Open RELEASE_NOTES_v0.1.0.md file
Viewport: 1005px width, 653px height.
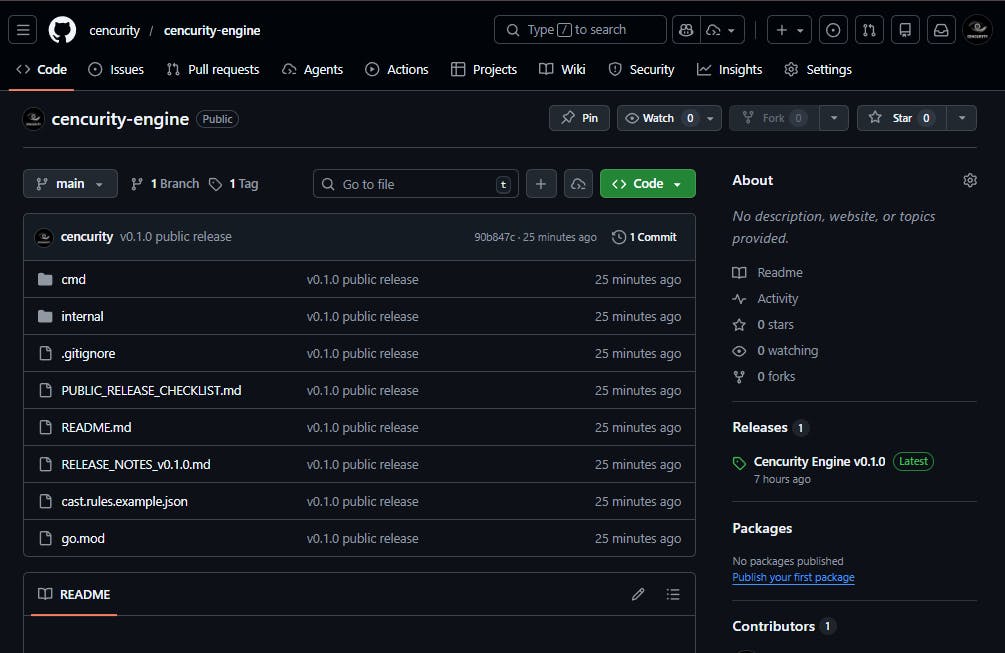[x=136, y=465]
